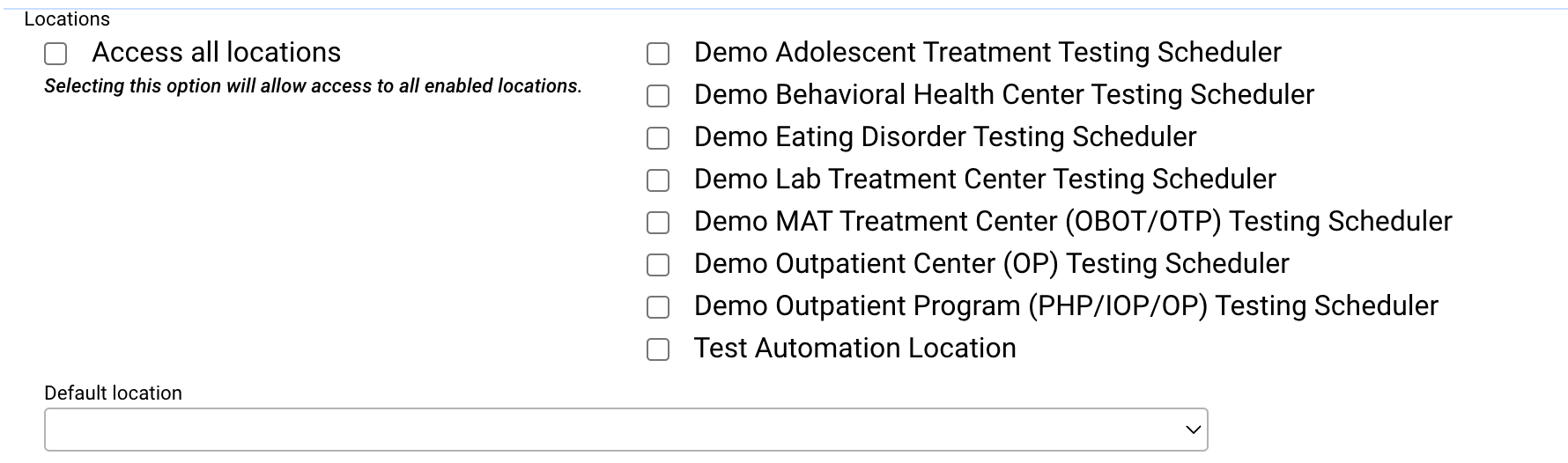Click the "Demo Outpatient Program (PHP/IOP/OP)" label text

(1065, 306)
